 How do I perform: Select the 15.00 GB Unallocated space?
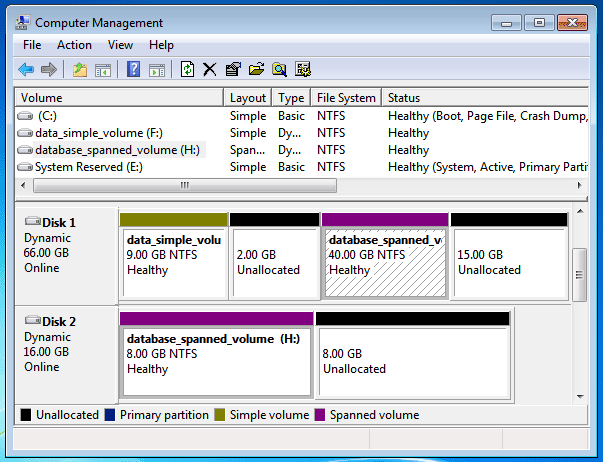(x=509, y=256)
